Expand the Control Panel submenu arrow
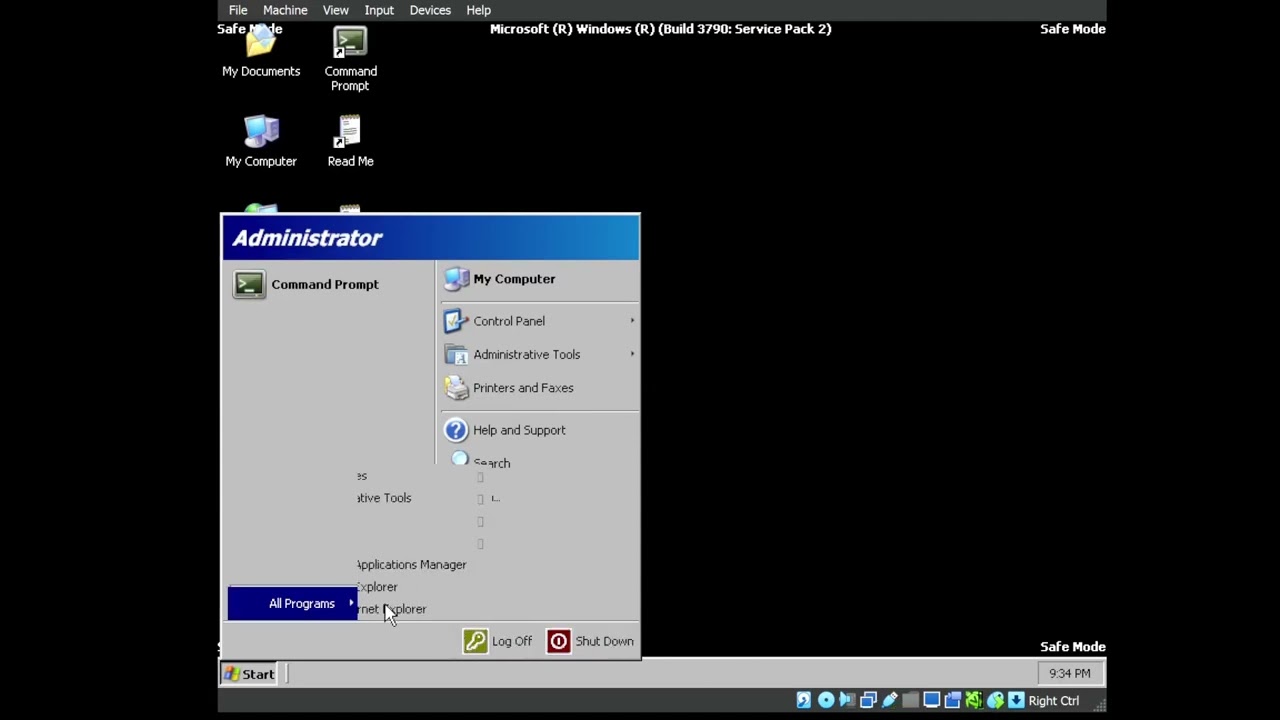Screen dimensions: 1280x720 coord(632,321)
